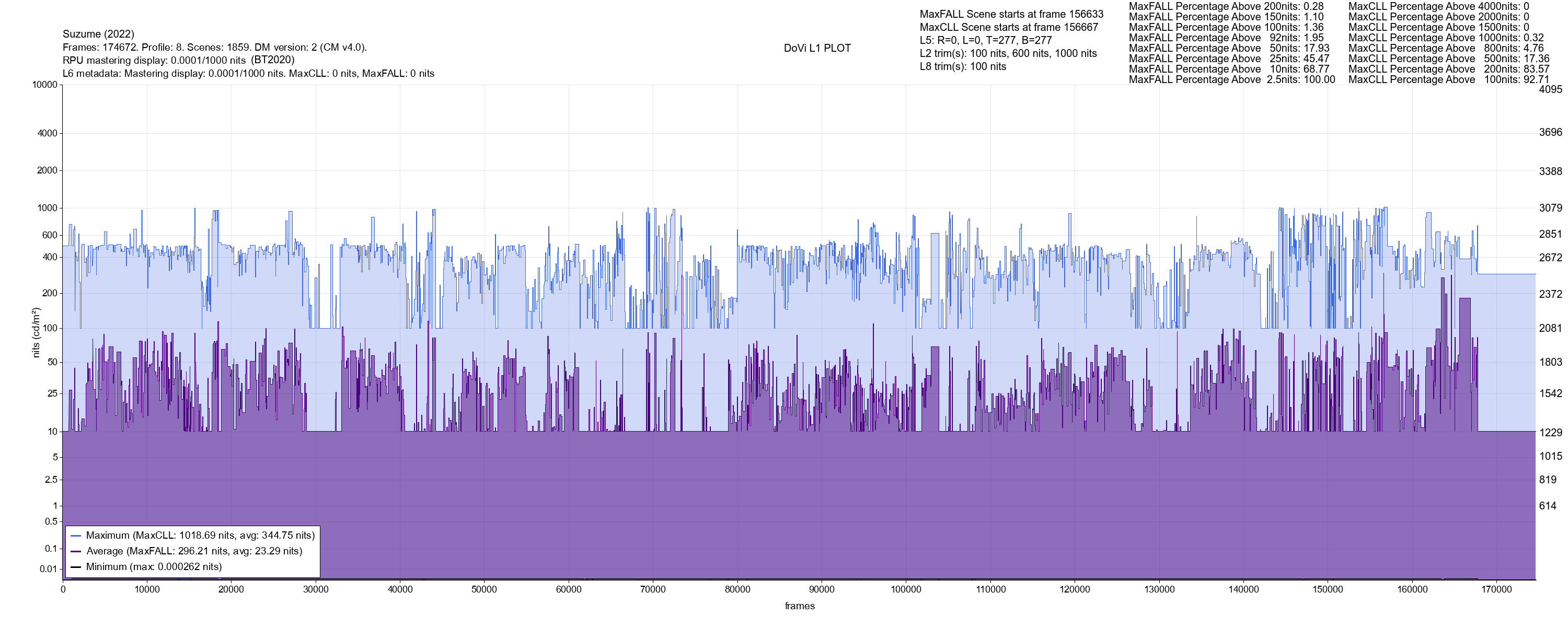Click the 10000 nits label on y-axis
The image size is (1568, 627).
tap(44, 85)
